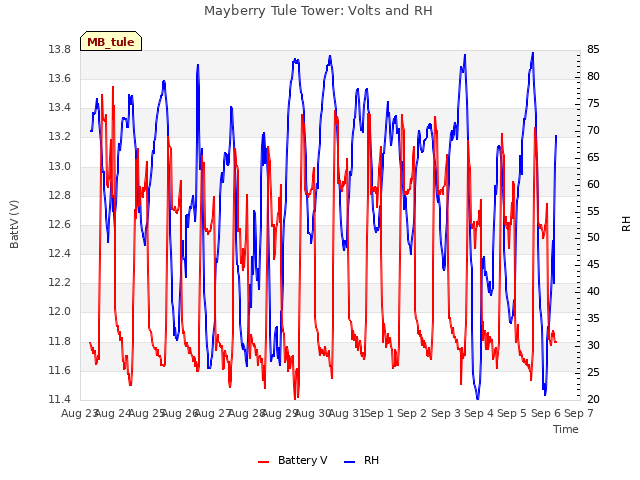This screenshot has width=640, height=480.
Task: Click the 85 tick on RH axis
Action: click(x=593, y=49)
